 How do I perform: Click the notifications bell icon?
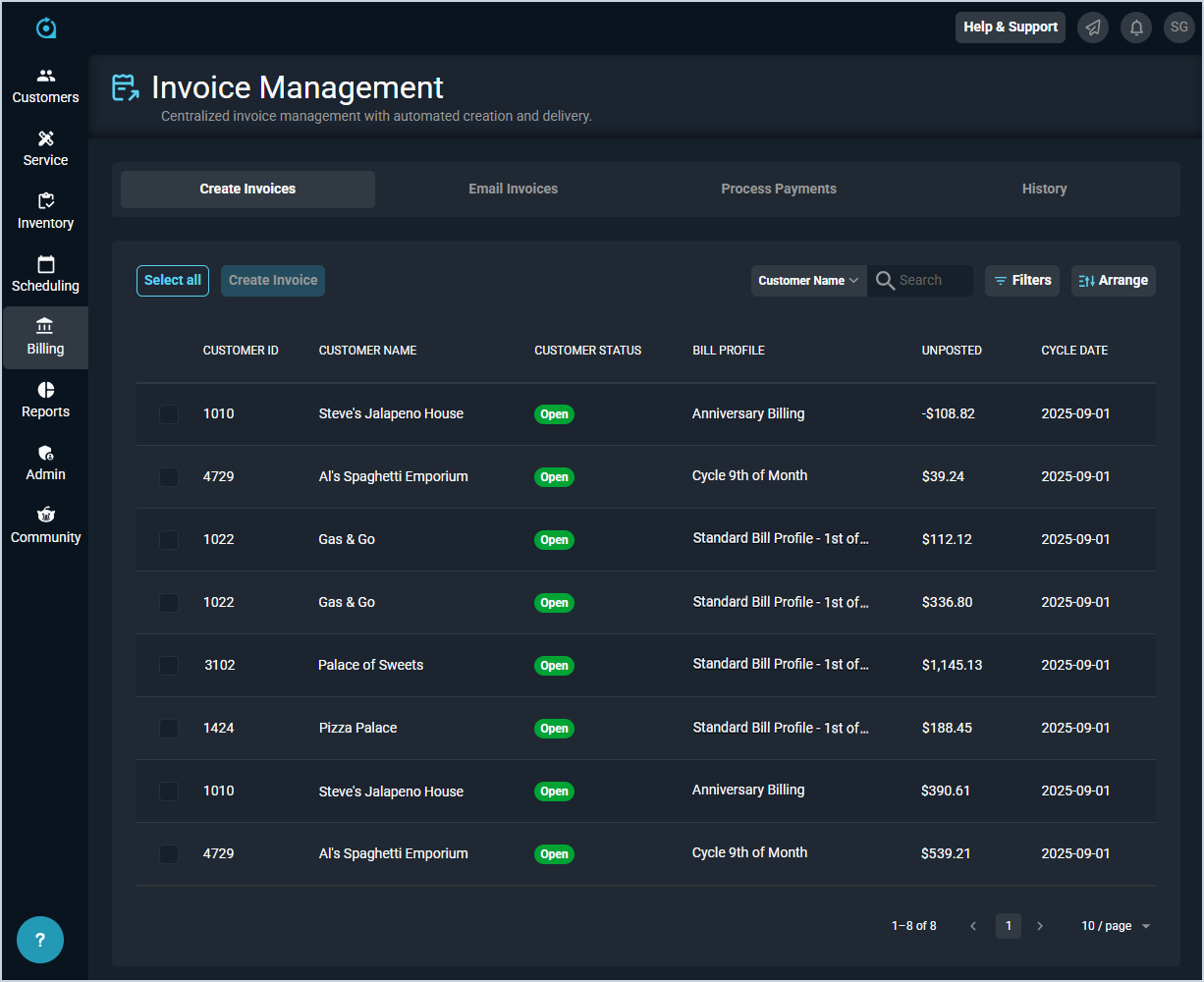(1136, 27)
